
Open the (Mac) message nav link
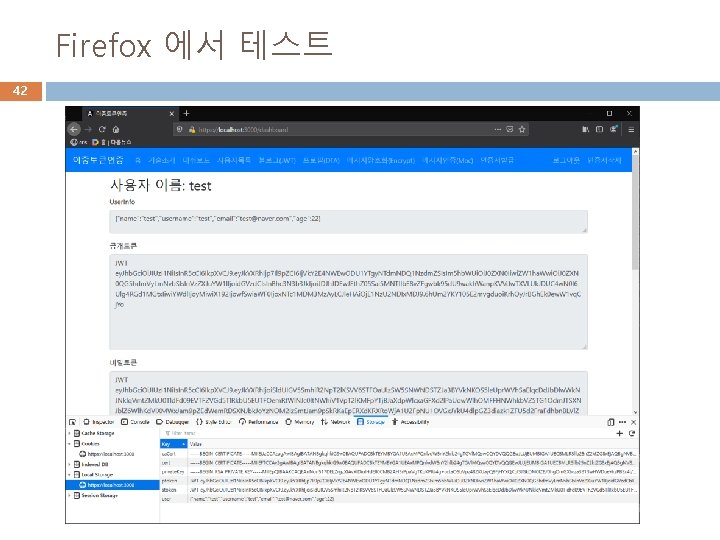click(448, 160)
